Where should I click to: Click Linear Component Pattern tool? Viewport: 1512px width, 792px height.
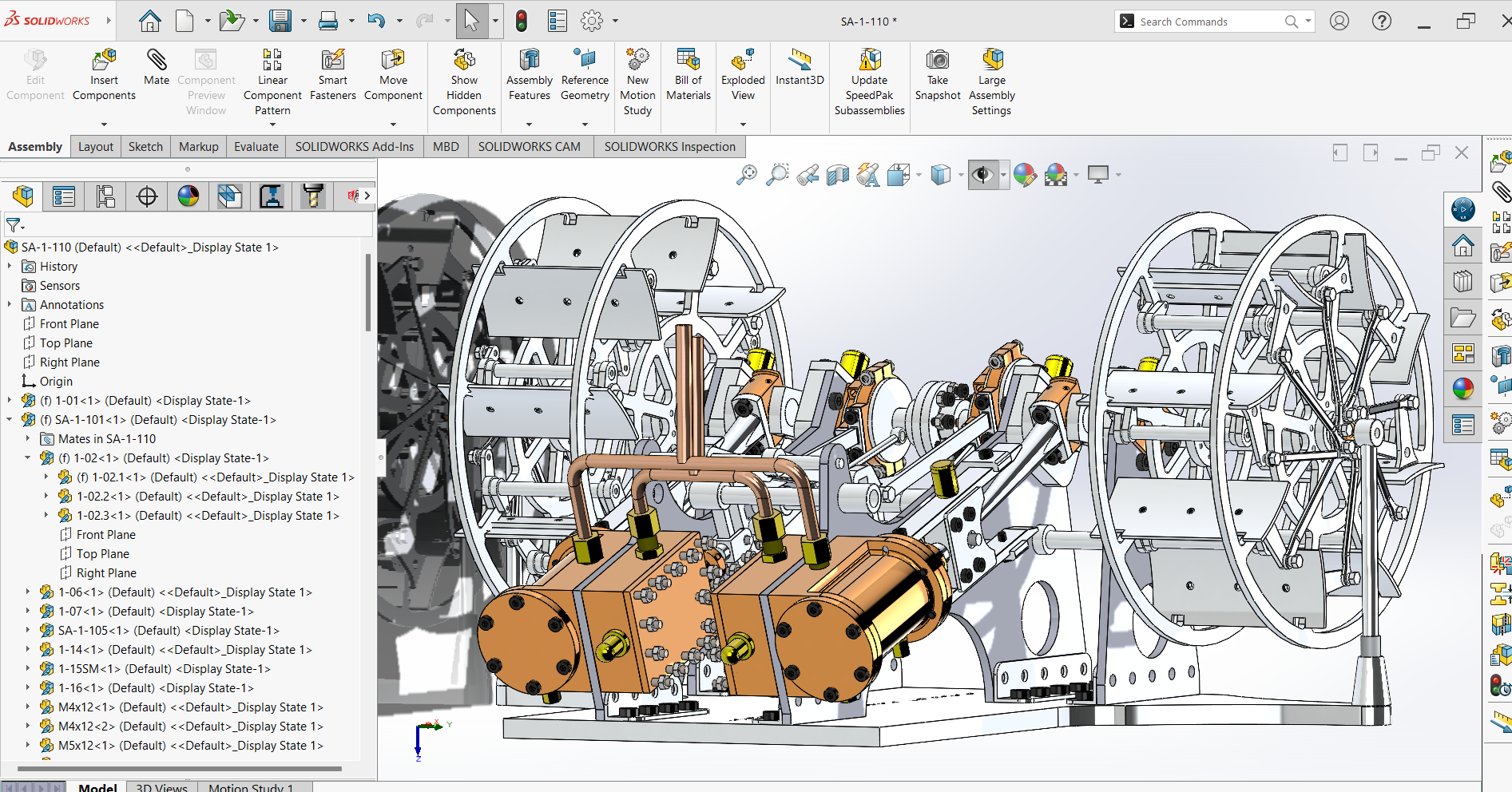pos(272,82)
